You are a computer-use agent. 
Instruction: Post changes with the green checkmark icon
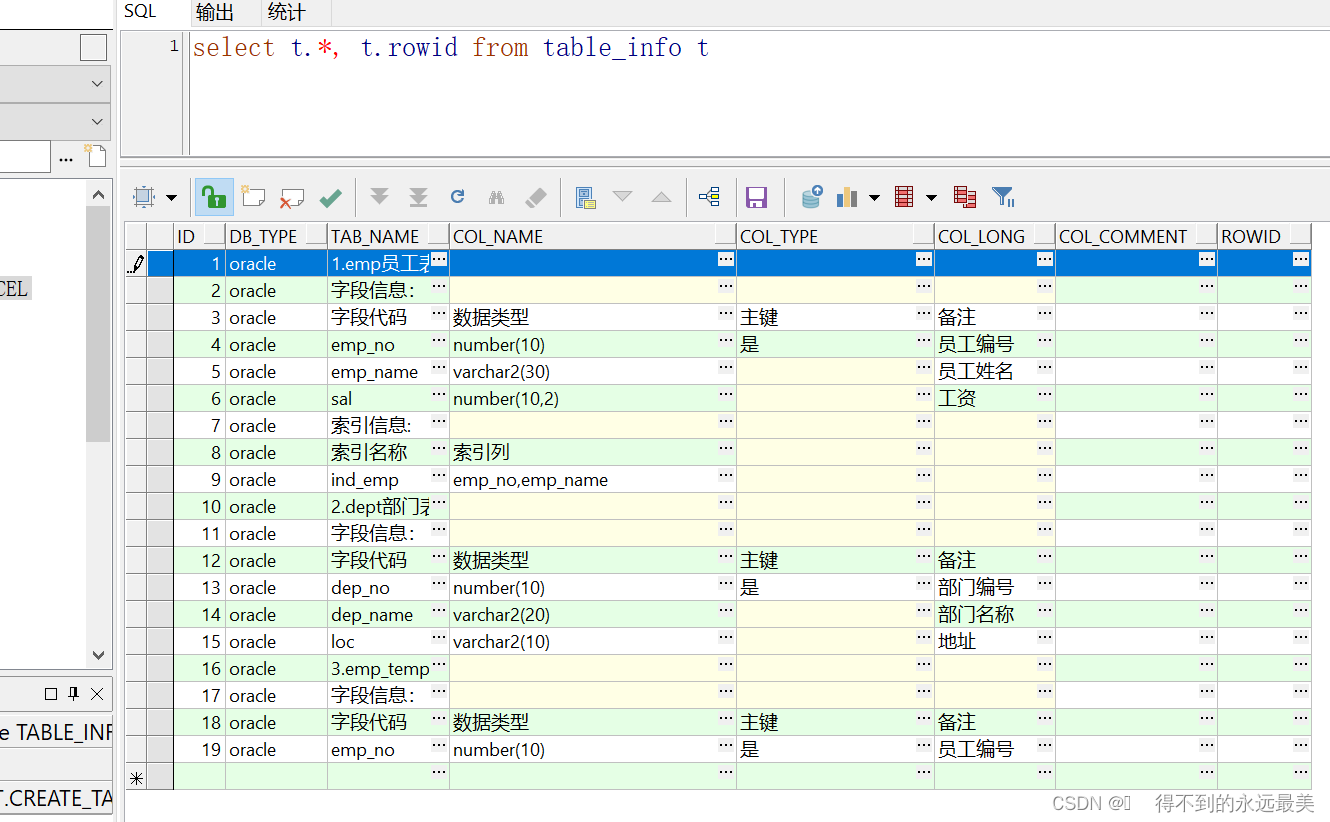[331, 197]
